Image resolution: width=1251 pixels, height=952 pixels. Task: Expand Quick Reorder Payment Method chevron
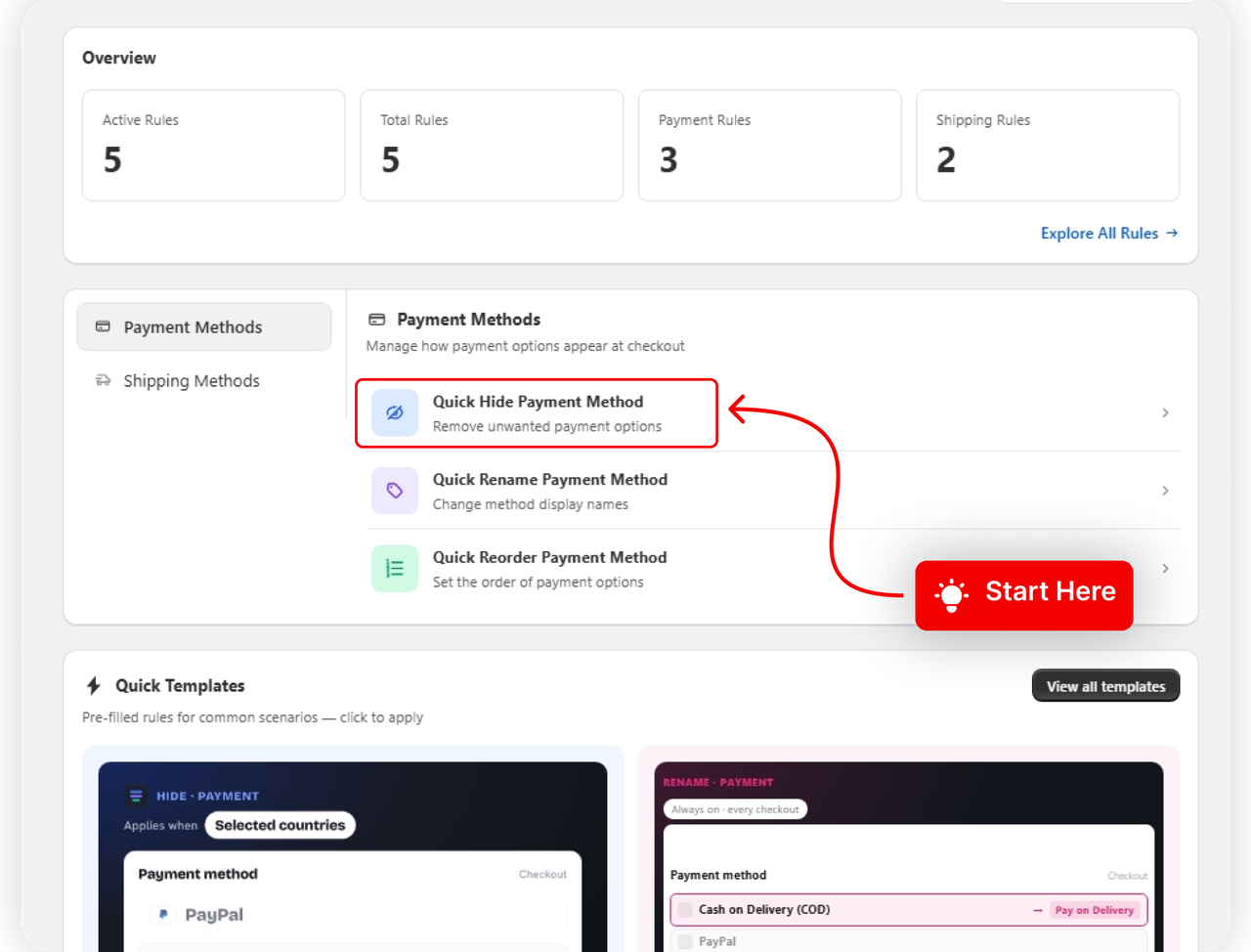pyautogui.click(x=1165, y=569)
